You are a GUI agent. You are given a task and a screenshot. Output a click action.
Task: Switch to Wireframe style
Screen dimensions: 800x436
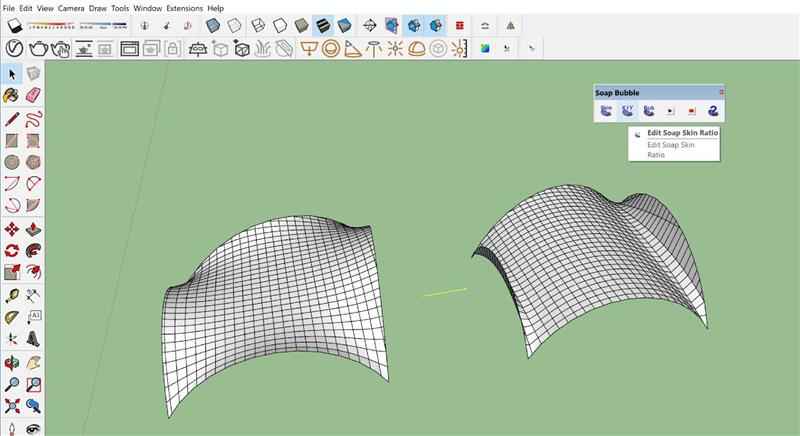tap(258, 25)
